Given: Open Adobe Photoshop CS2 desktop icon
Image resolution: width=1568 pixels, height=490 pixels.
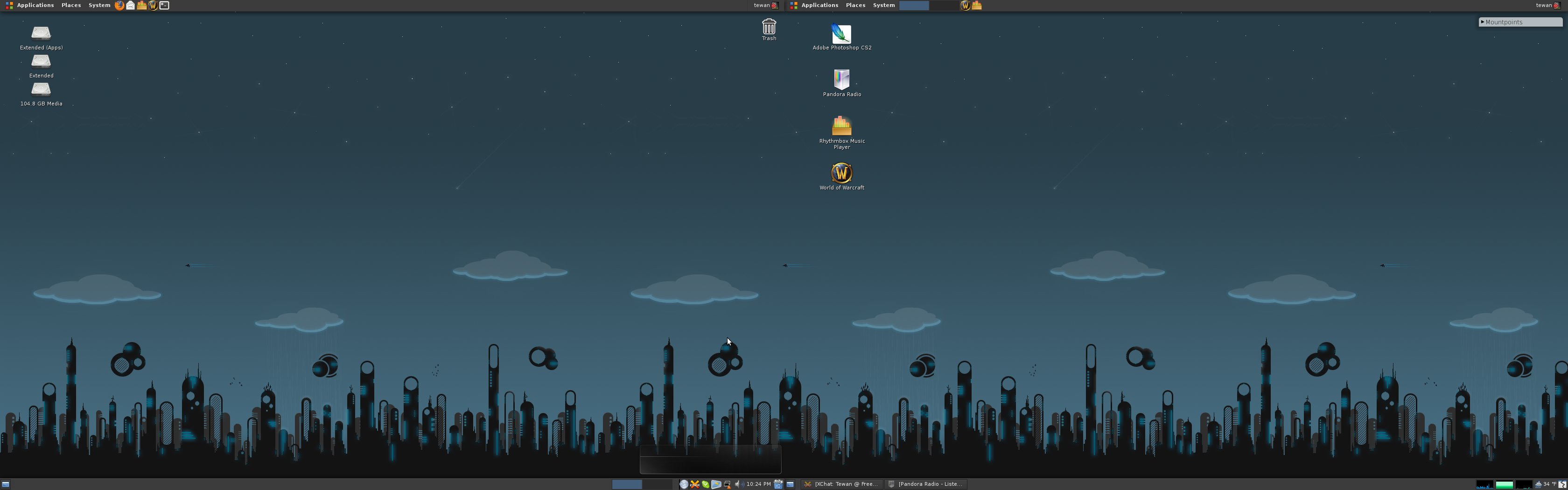Looking at the screenshot, I should [x=841, y=35].
